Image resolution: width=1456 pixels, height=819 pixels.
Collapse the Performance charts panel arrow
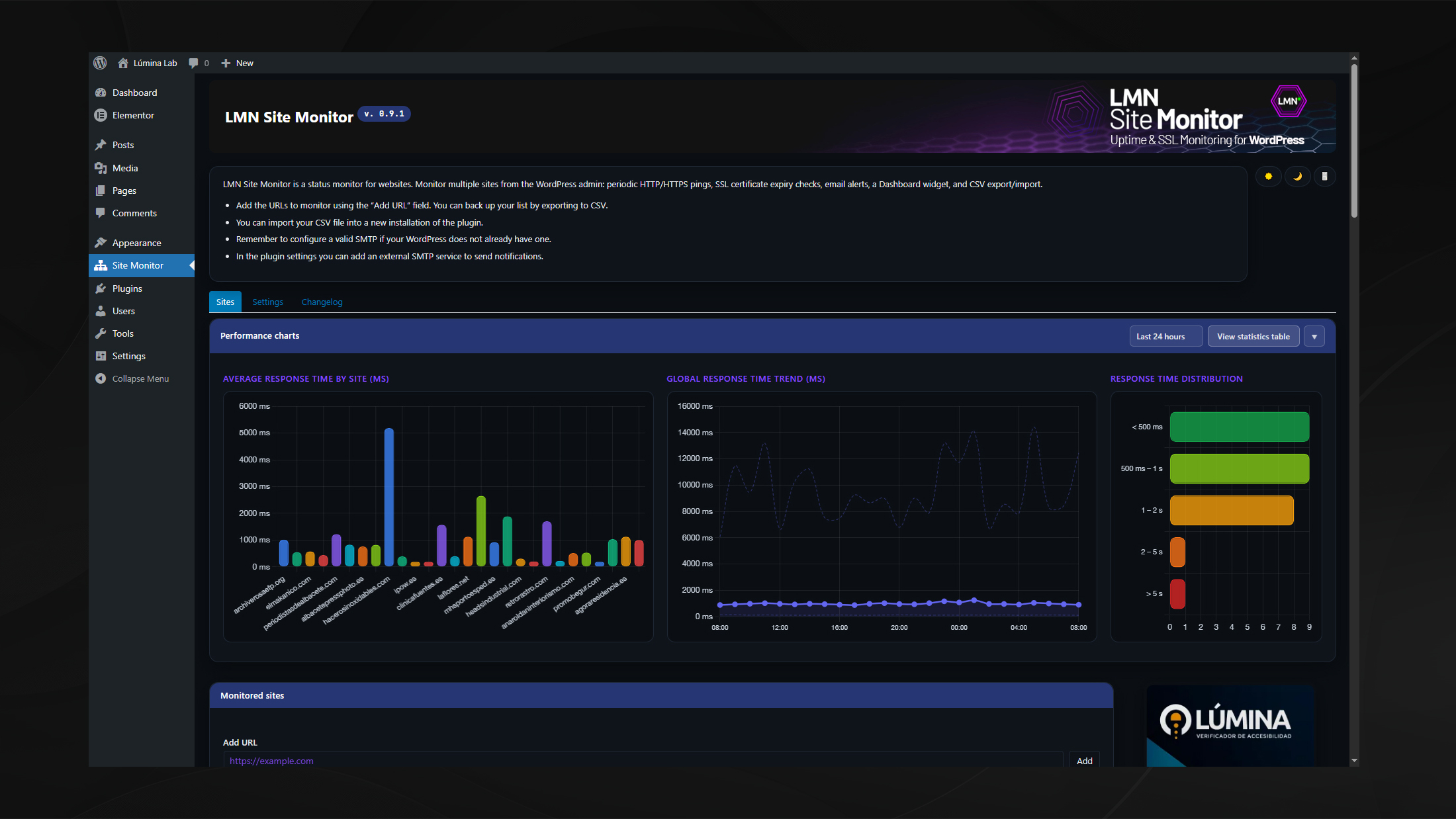[x=1314, y=336]
